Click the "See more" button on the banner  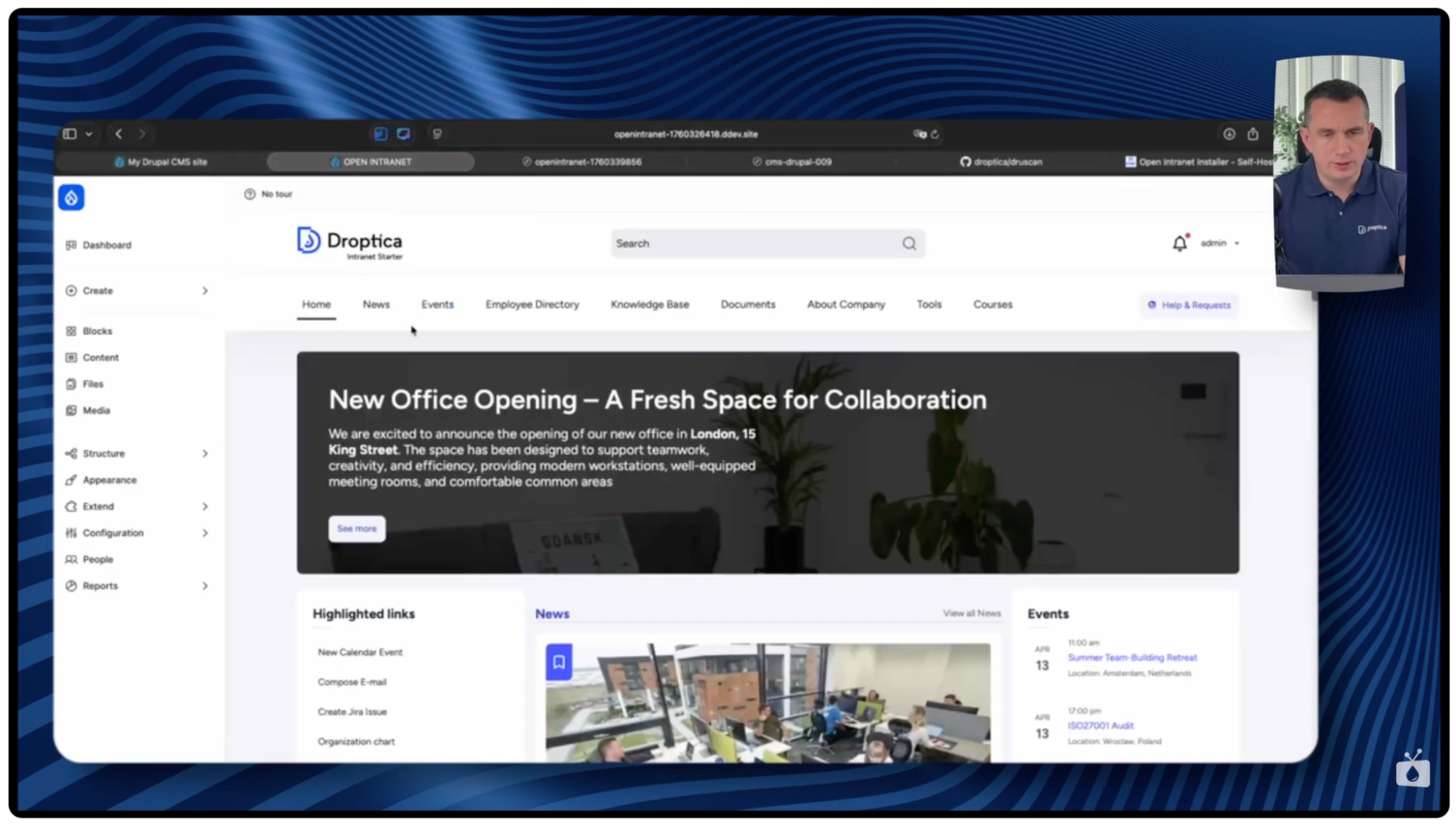pos(356,529)
